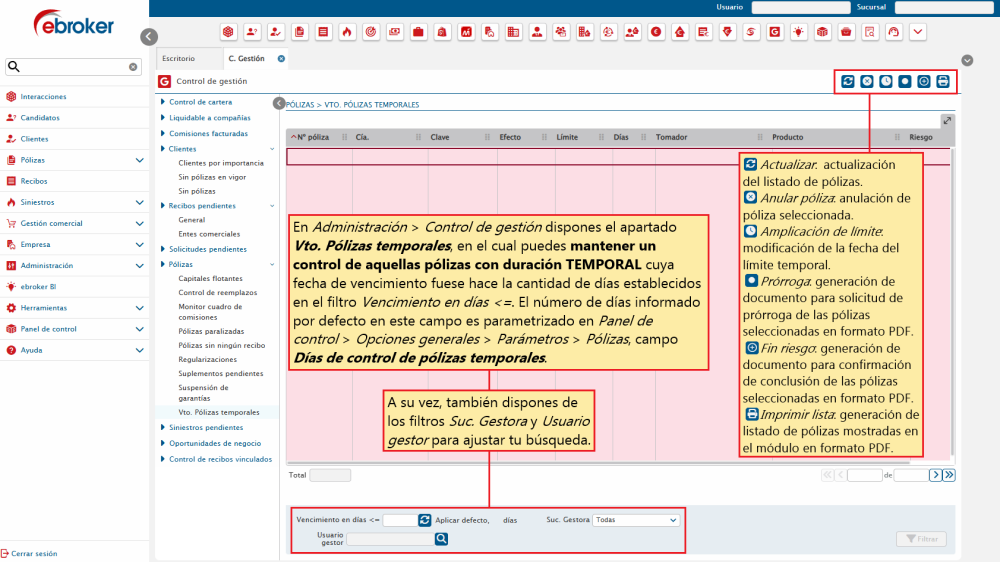1000x562 pixels.
Task: Expand the Control de cartera tree node
Action: click(163, 102)
